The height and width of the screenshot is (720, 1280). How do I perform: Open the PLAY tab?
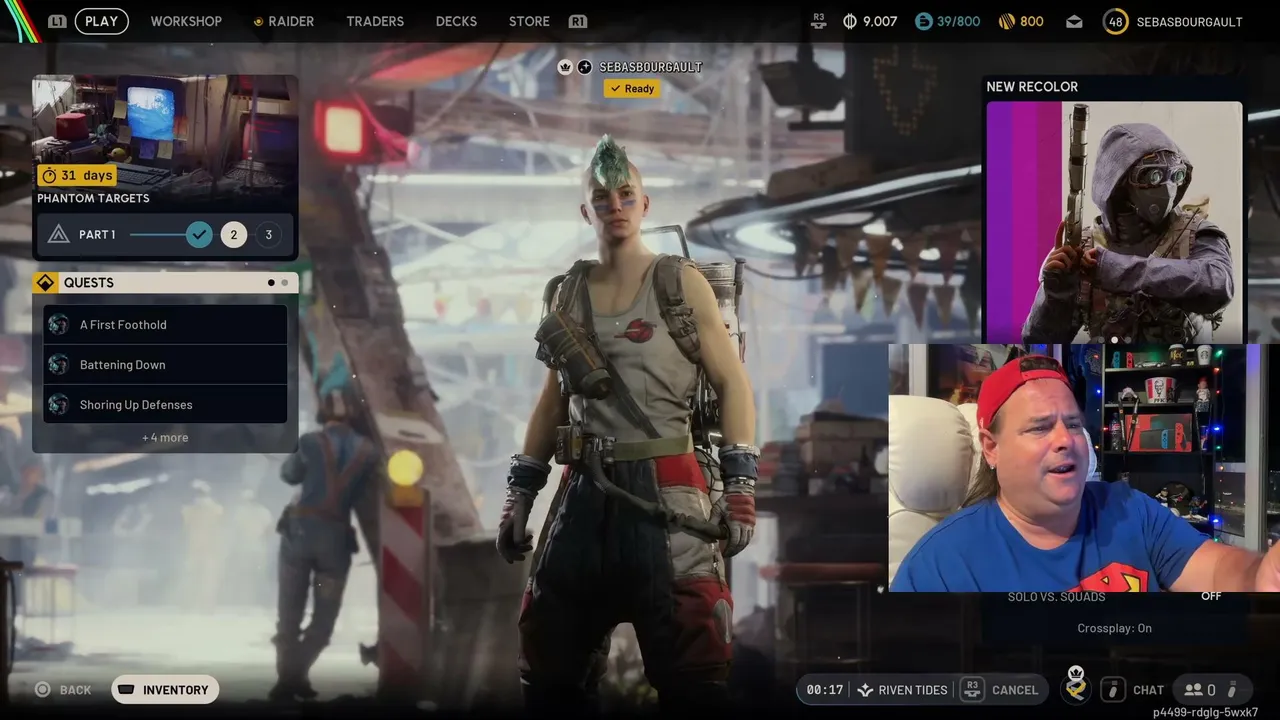pos(101,21)
